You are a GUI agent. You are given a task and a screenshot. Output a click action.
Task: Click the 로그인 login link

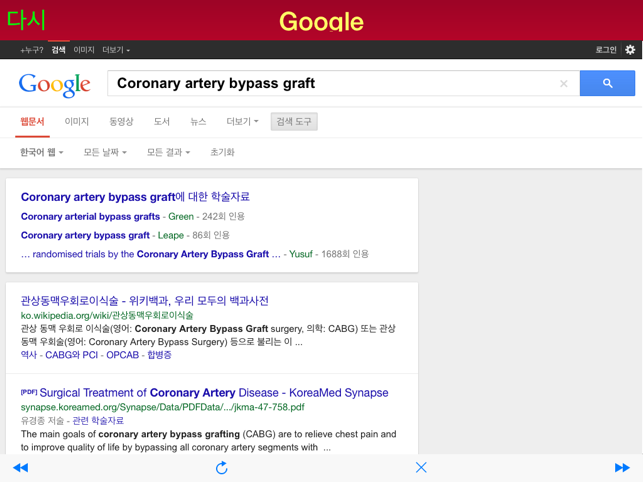coord(606,50)
